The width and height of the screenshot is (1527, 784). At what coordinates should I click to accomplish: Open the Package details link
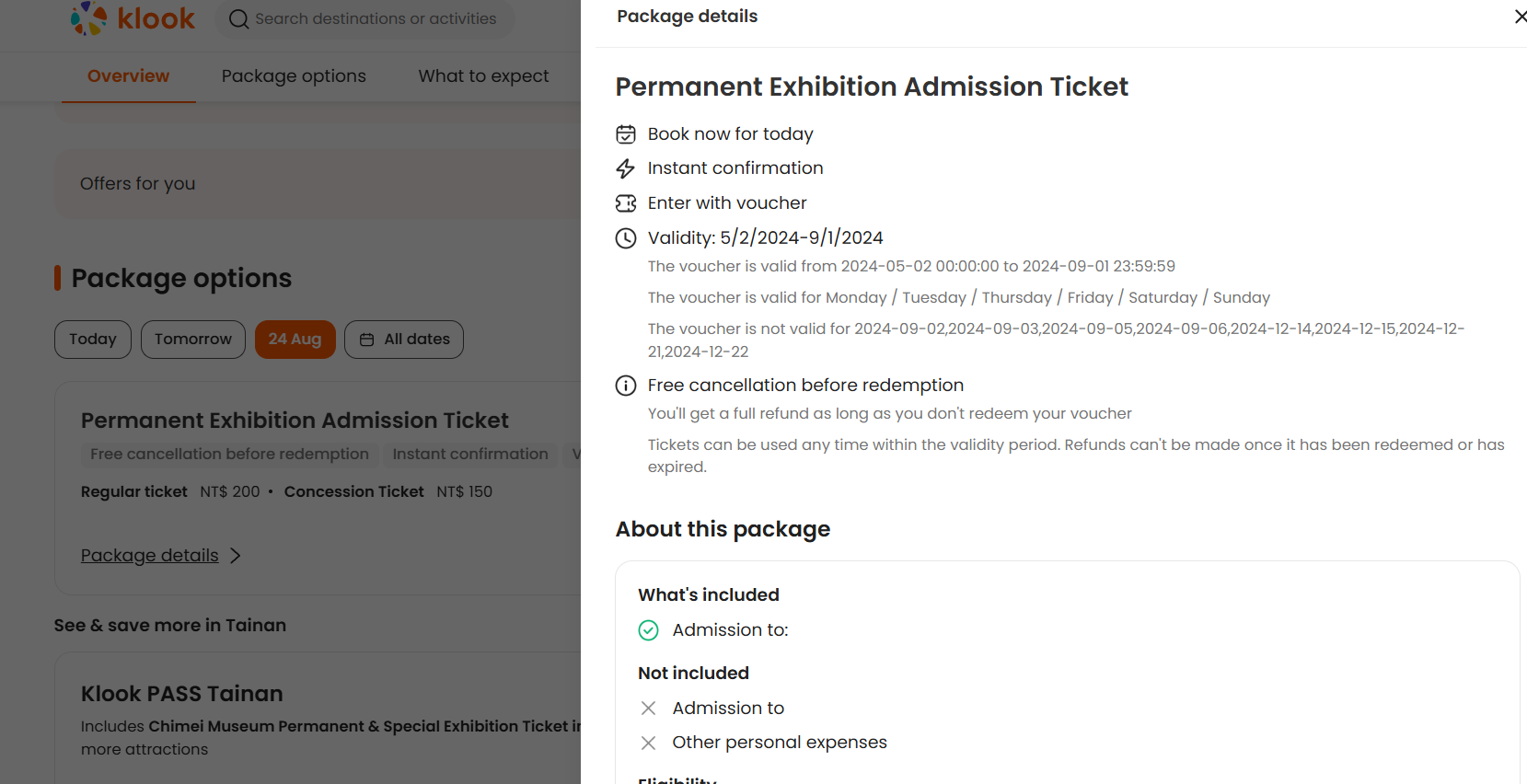[150, 556]
